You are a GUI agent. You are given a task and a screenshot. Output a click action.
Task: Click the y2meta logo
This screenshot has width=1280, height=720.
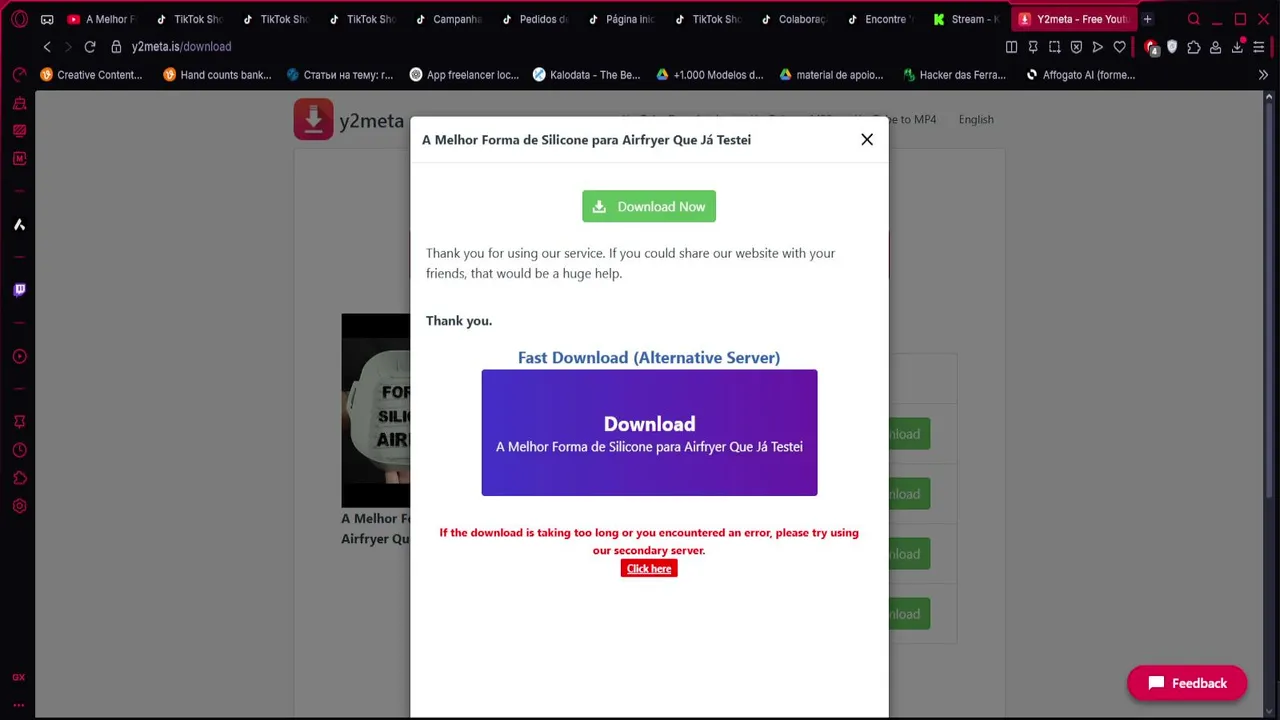tap(349, 120)
